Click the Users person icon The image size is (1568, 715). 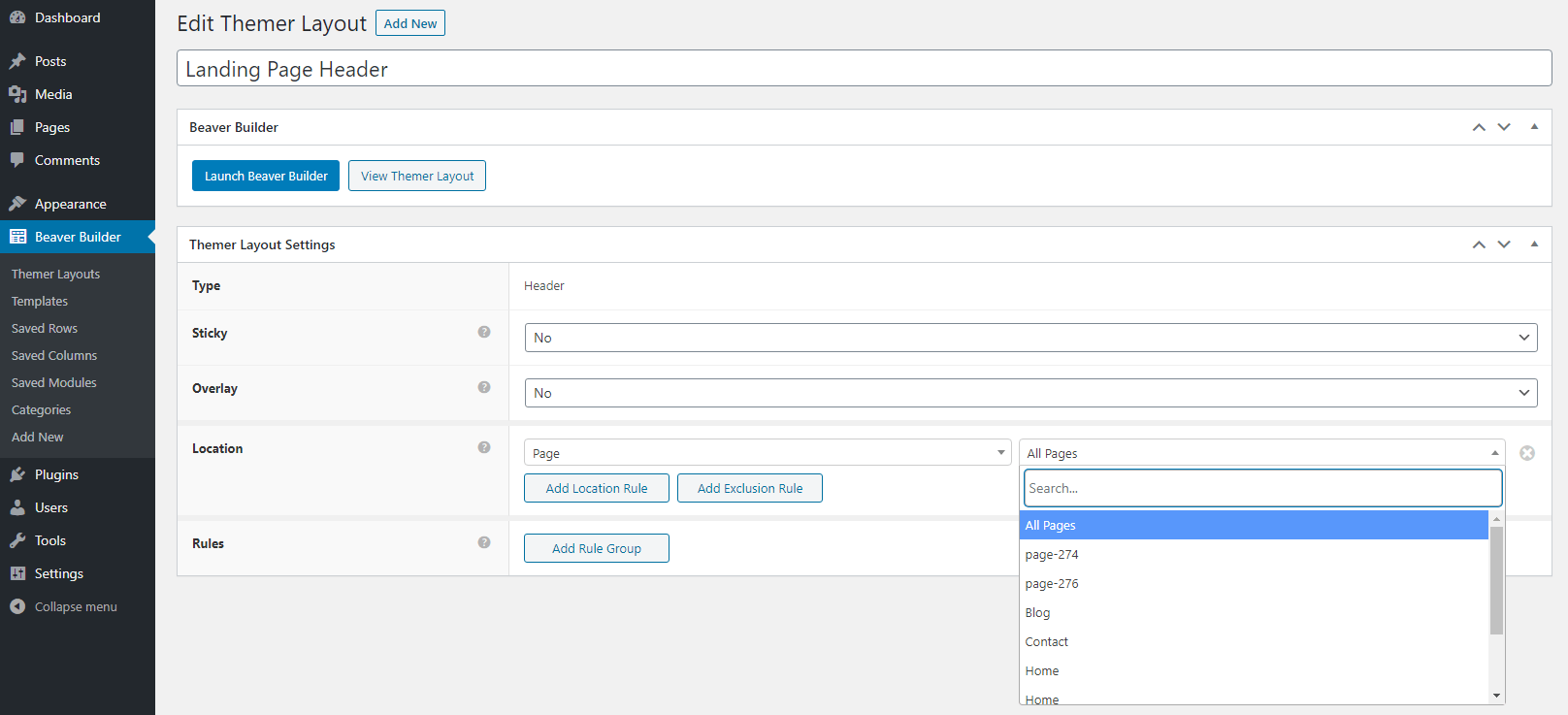pyautogui.click(x=17, y=507)
